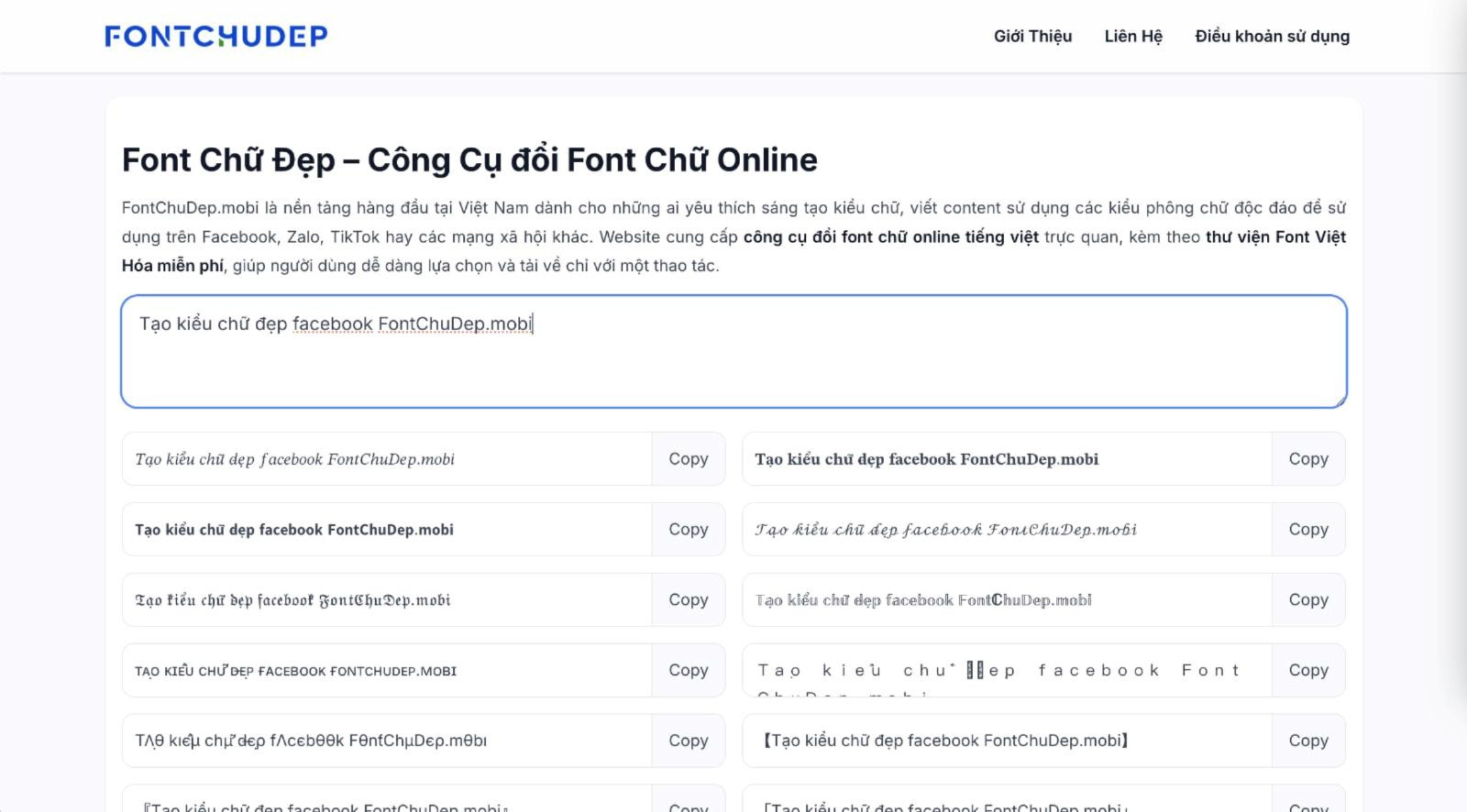Open the Liên Hệ page
This screenshot has height=812, width=1467.
[x=1133, y=36]
